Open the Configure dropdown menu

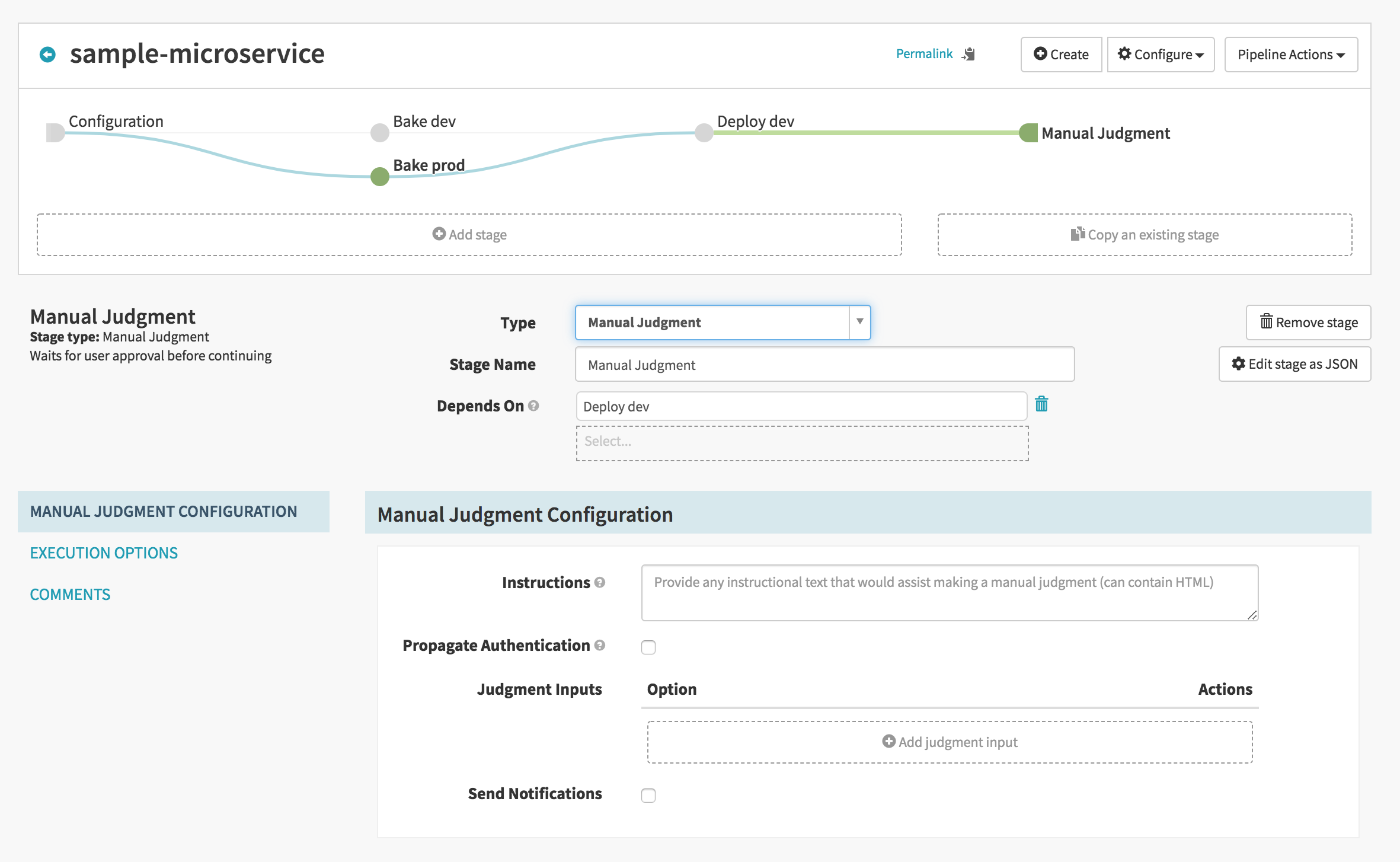(1161, 55)
